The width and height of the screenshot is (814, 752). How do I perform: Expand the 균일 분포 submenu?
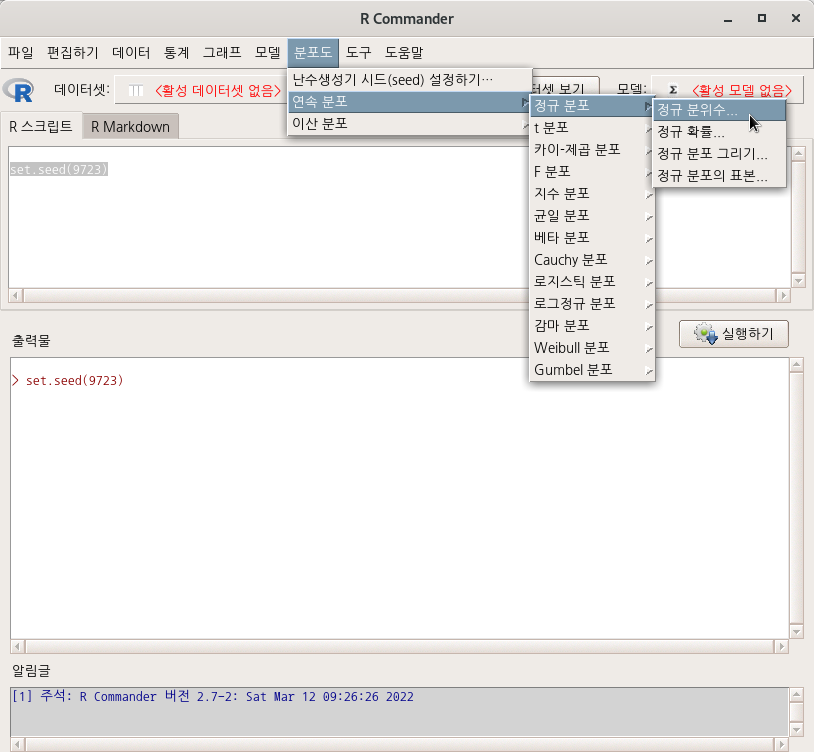point(592,216)
